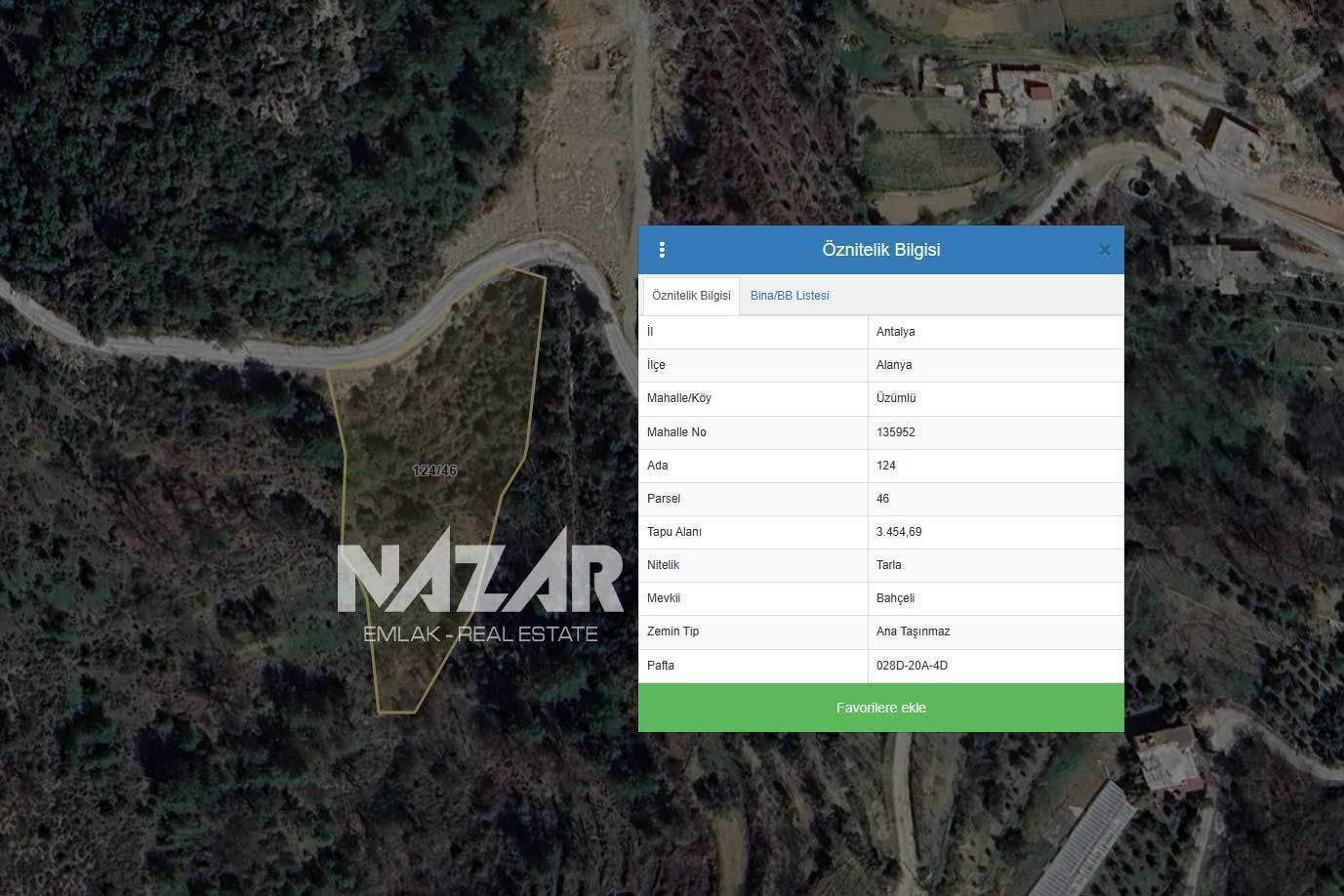Close the Öznitelik Bilgisi popup

click(1104, 250)
